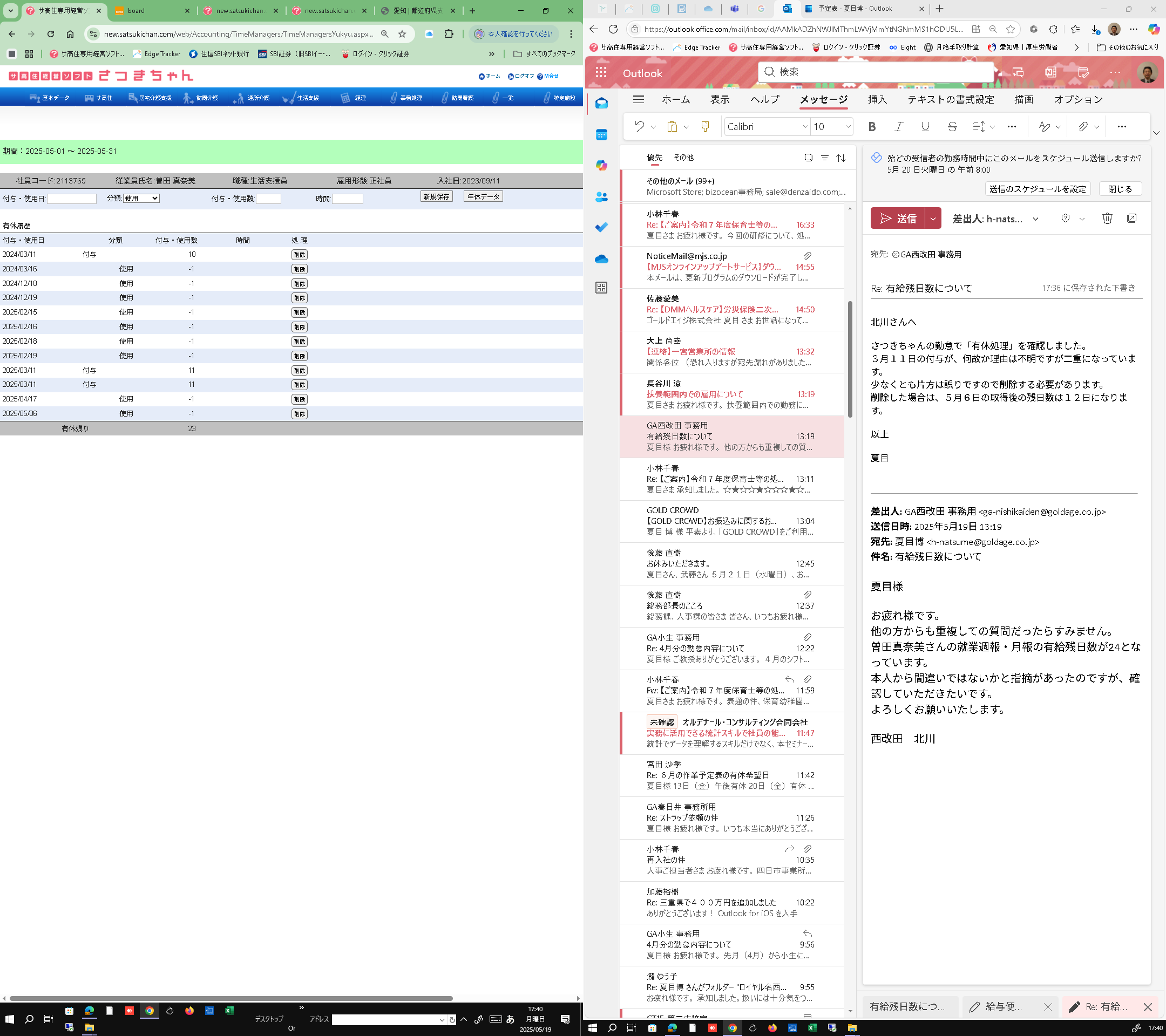Click the 新規保存 button
Screen dimensions: 1166x1036
coord(436,197)
